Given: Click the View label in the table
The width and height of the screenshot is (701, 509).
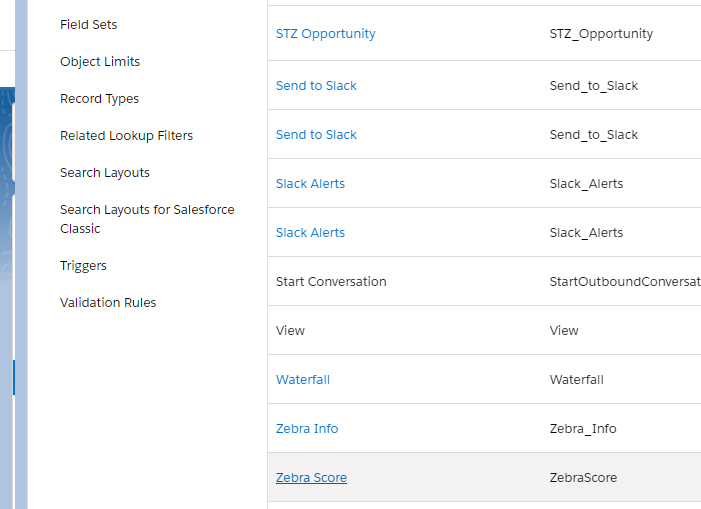Looking at the screenshot, I should (x=290, y=331).
